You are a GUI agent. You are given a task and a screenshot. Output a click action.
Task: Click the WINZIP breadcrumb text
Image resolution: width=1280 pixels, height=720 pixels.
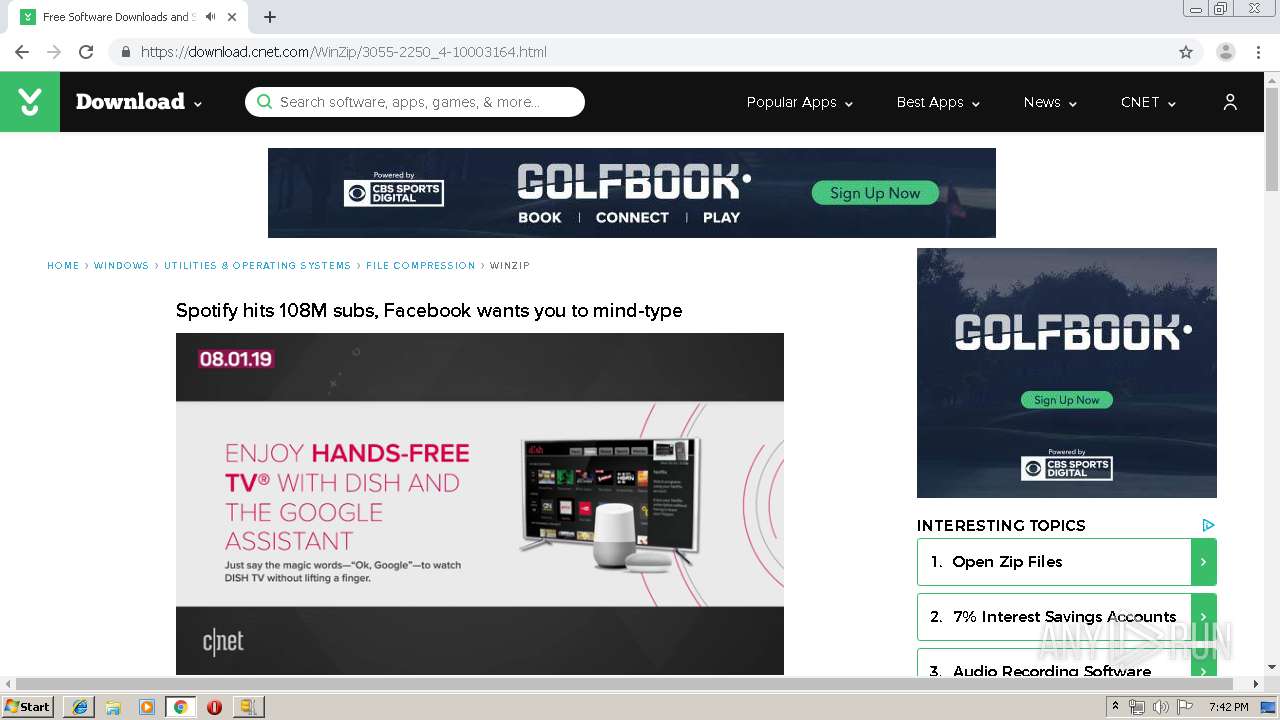(510, 266)
